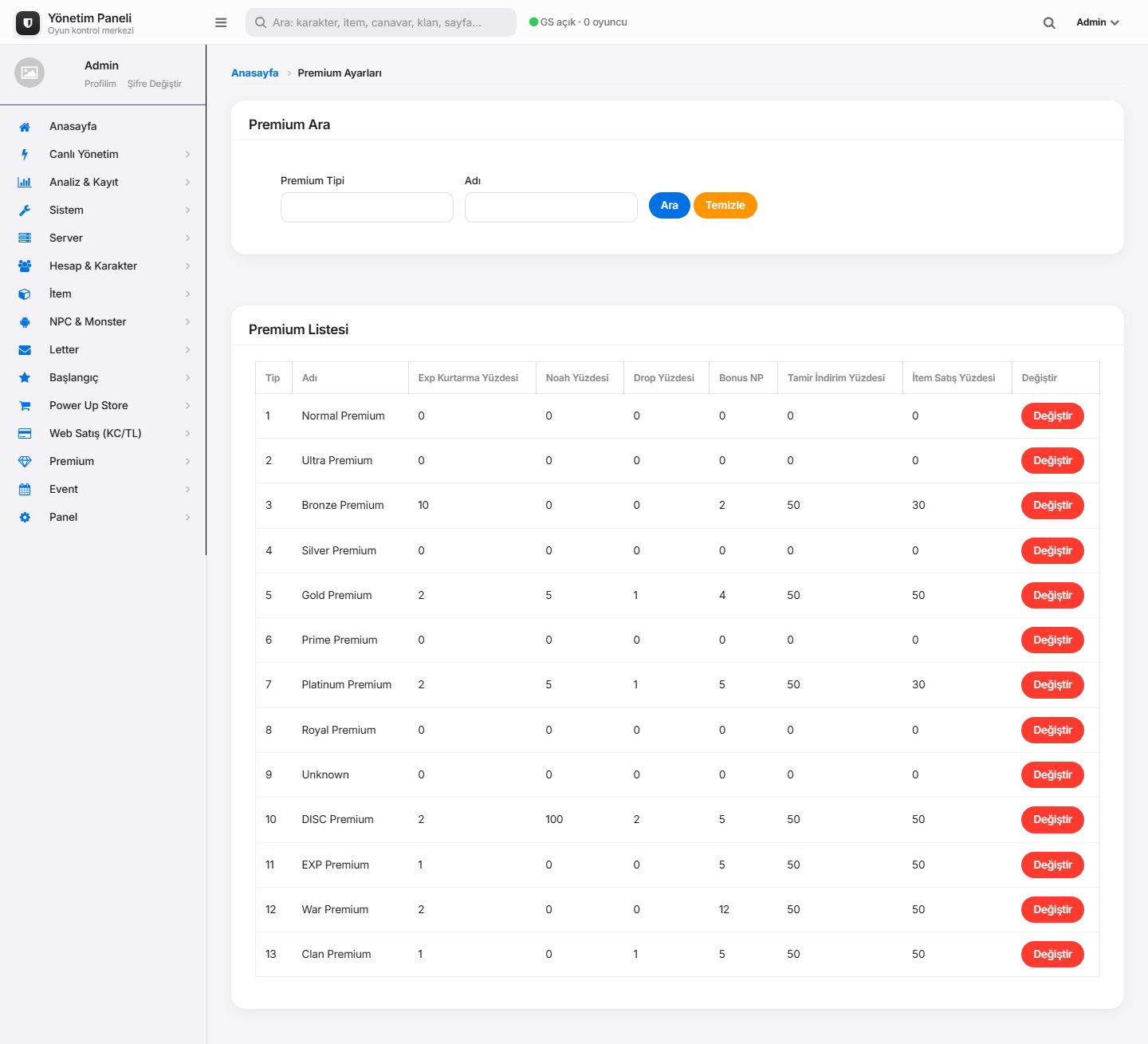Open the Analiz & Kayıt menu item

pyautogui.click(x=103, y=182)
